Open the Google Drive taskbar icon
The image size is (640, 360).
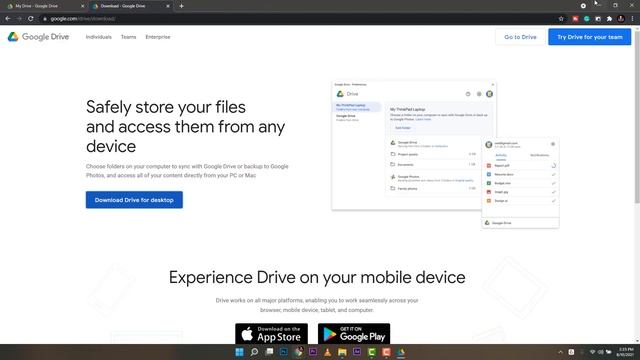[x=401, y=352]
